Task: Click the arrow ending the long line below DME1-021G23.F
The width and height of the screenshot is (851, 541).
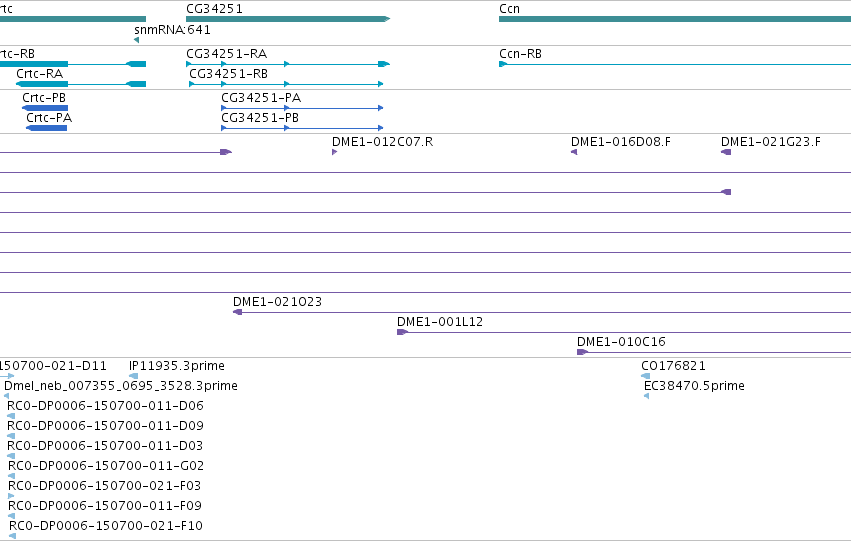Action: (x=726, y=192)
